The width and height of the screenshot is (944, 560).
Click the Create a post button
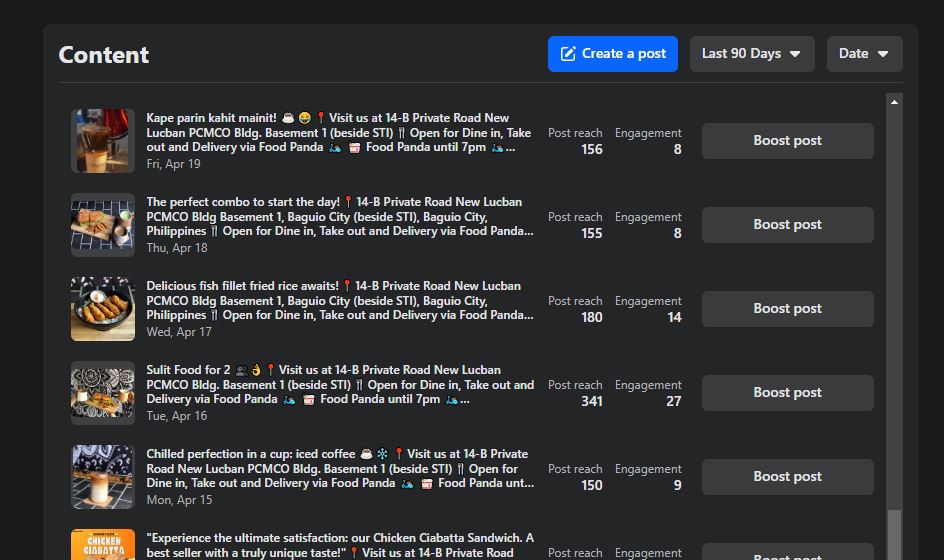(612, 54)
